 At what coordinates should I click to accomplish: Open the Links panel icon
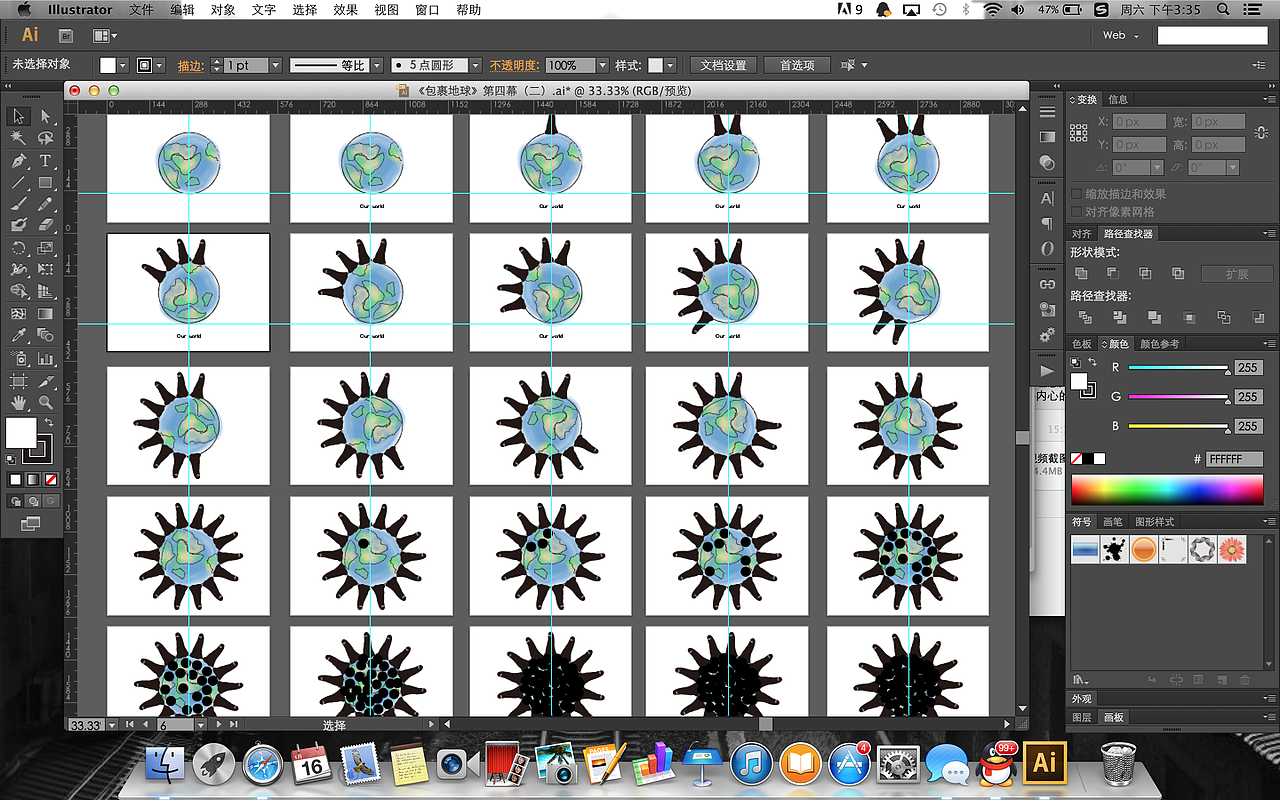click(1047, 284)
